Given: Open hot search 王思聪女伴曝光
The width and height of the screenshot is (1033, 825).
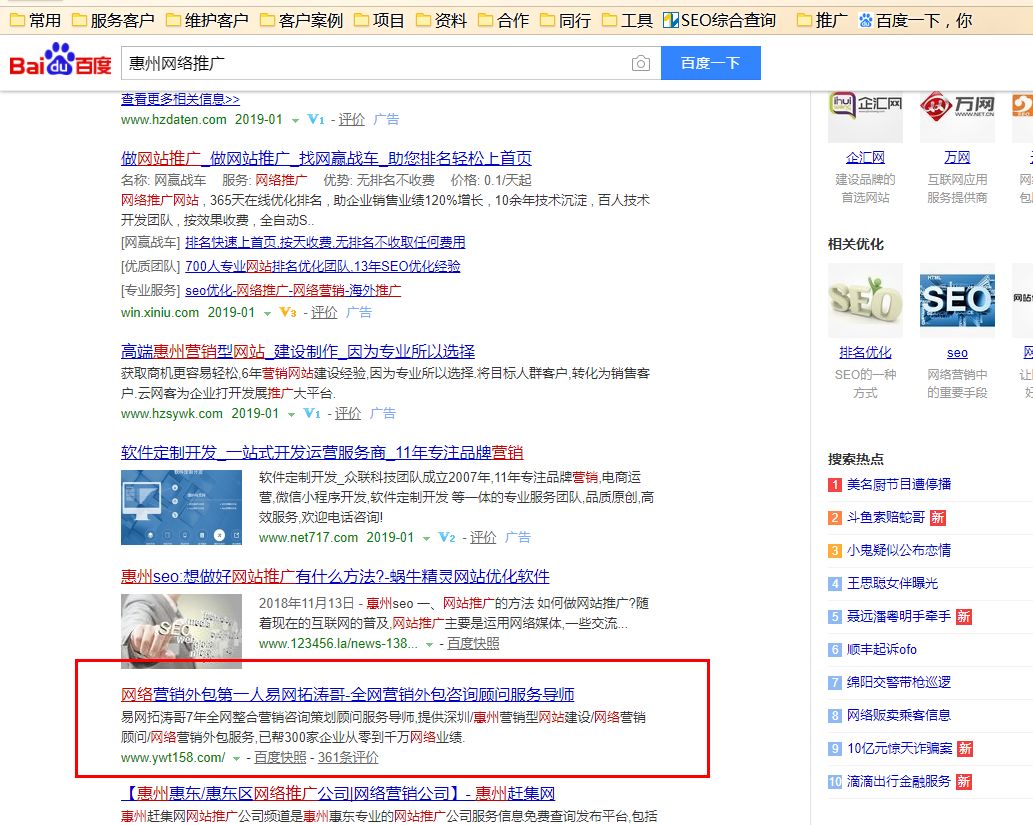Looking at the screenshot, I should (892, 583).
